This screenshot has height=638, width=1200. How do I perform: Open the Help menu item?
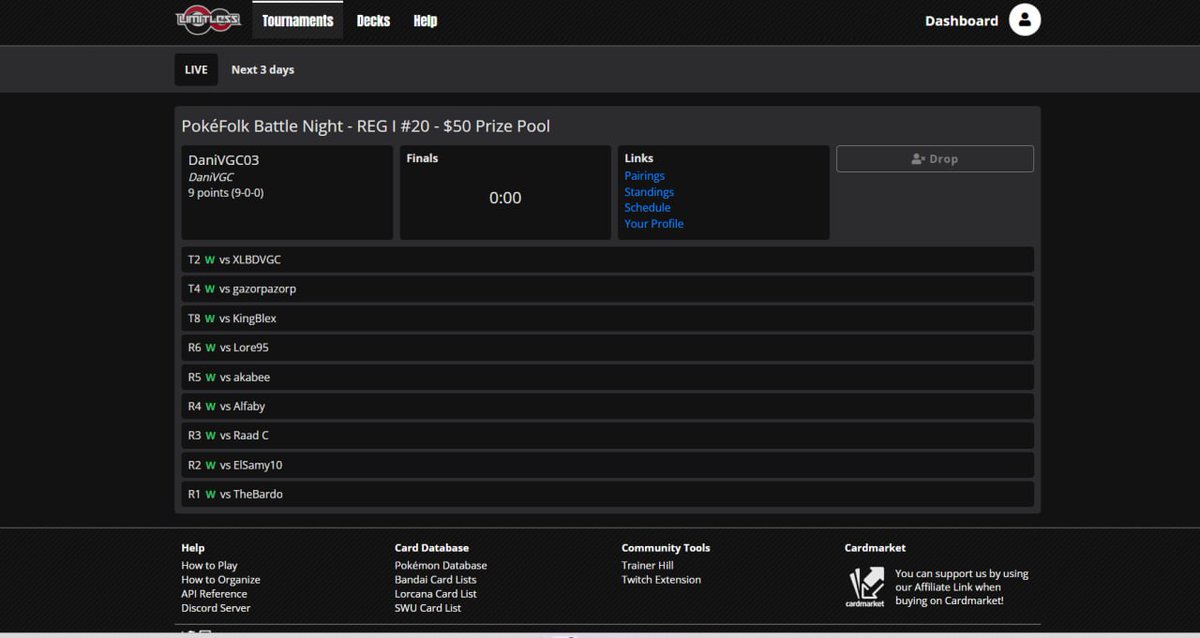[425, 20]
